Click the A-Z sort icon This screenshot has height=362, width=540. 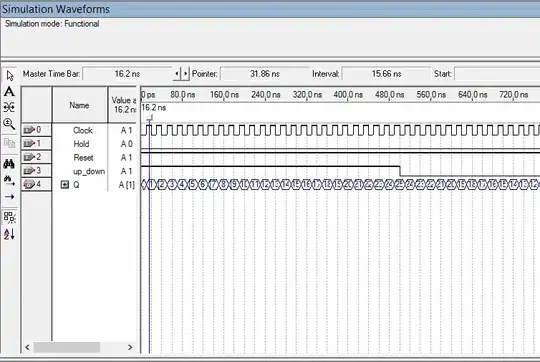point(9,234)
